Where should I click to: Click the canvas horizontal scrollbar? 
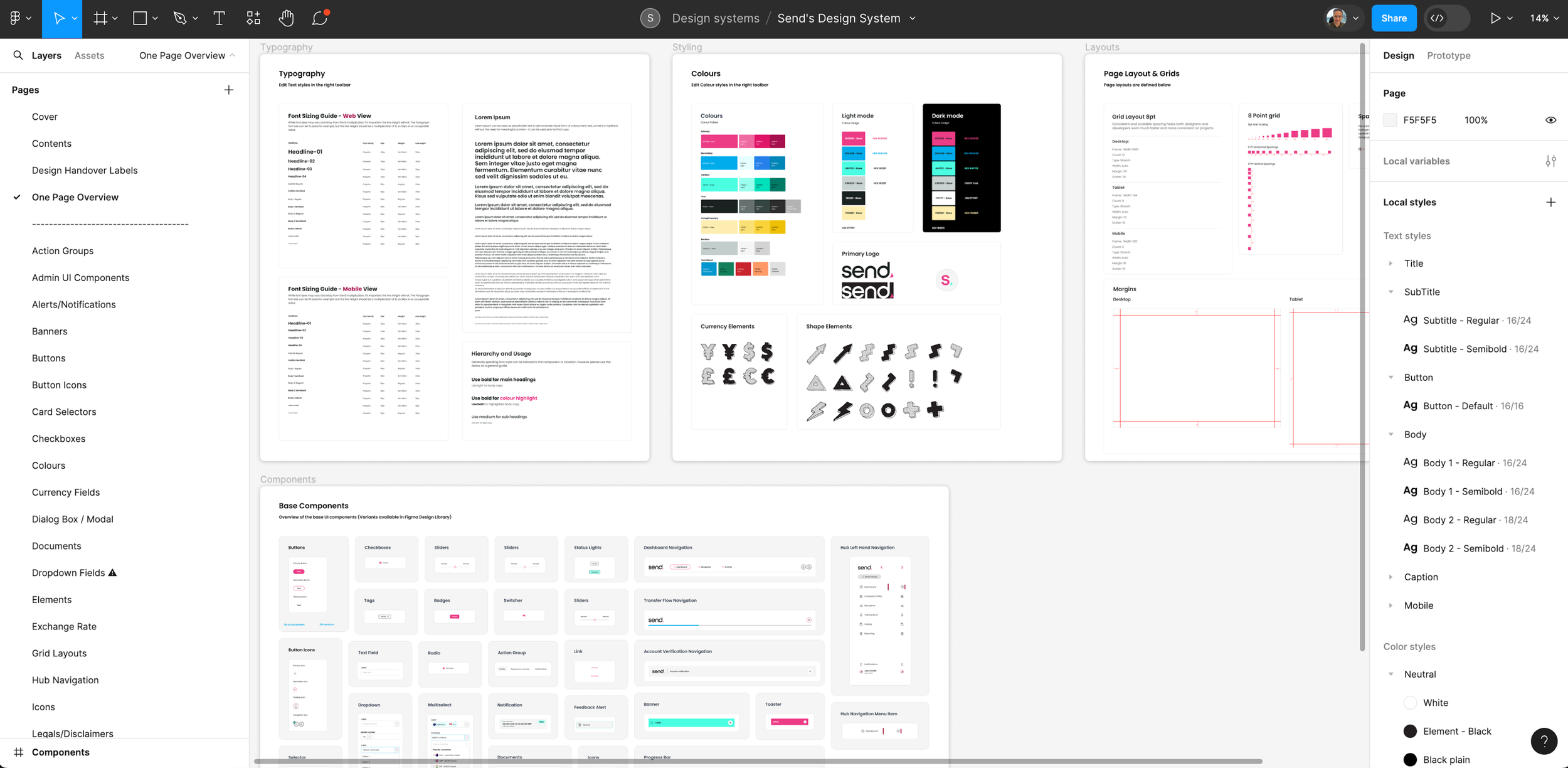[x=758, y=761]
